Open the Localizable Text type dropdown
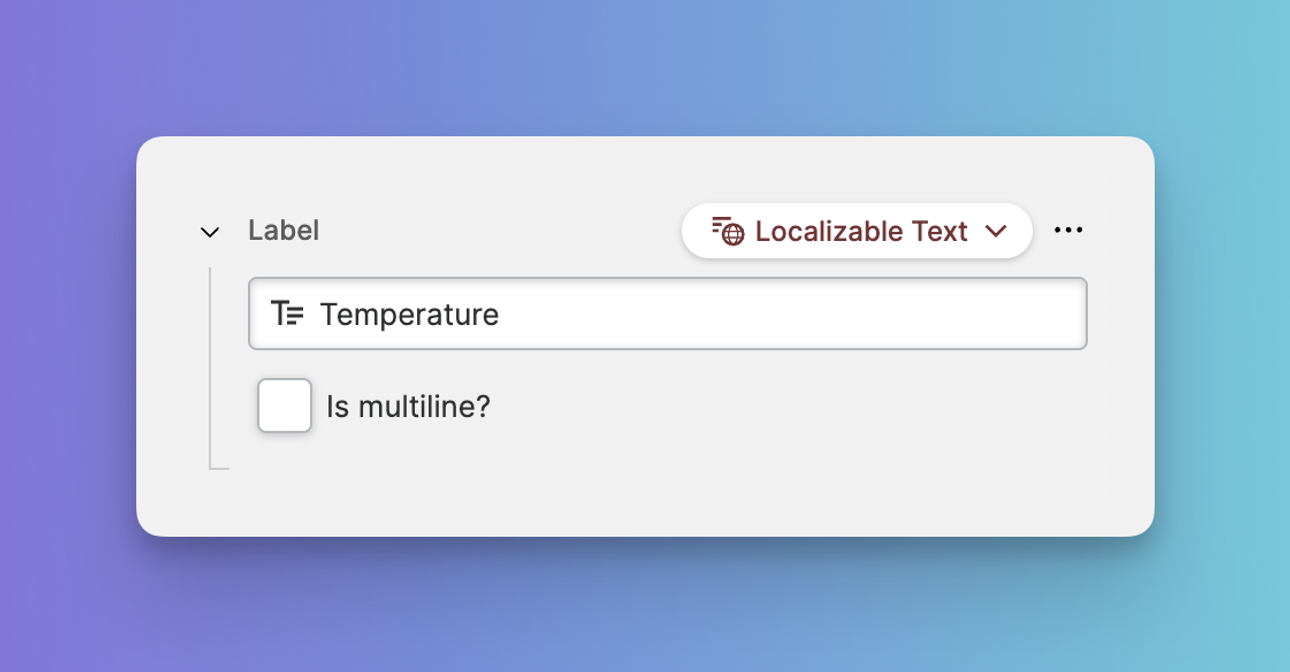 pyautogui.click(x=856, y=231)
